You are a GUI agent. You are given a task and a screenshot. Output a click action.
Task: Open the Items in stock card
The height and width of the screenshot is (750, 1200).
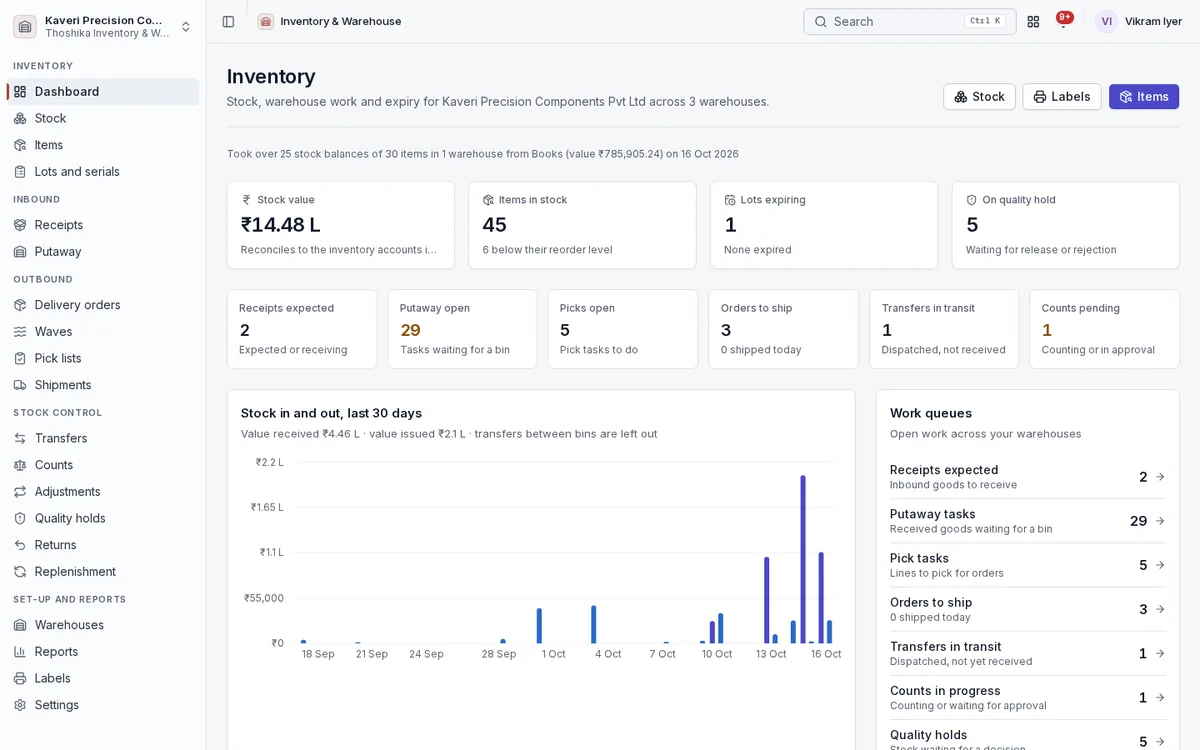(582, 225)
